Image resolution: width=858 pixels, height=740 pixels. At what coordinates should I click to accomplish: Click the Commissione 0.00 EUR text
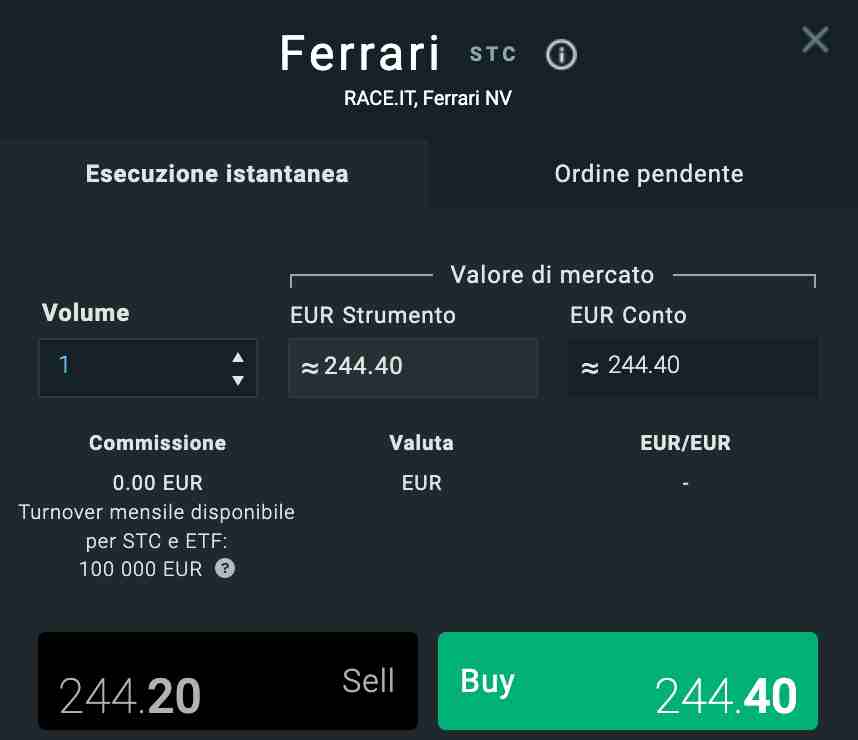[x=157, y=483]
